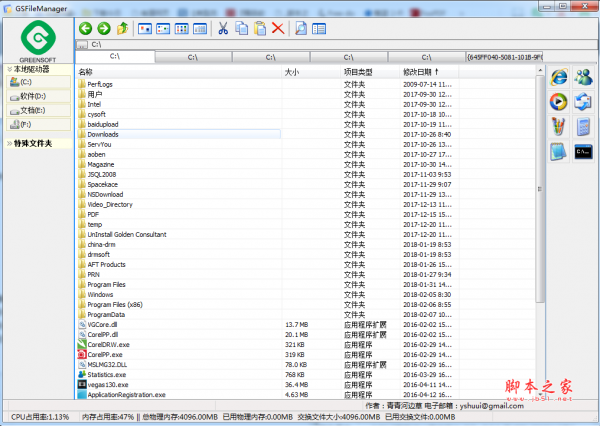
Task: Click the Paste clipboard icon
Action: (259, 28)
